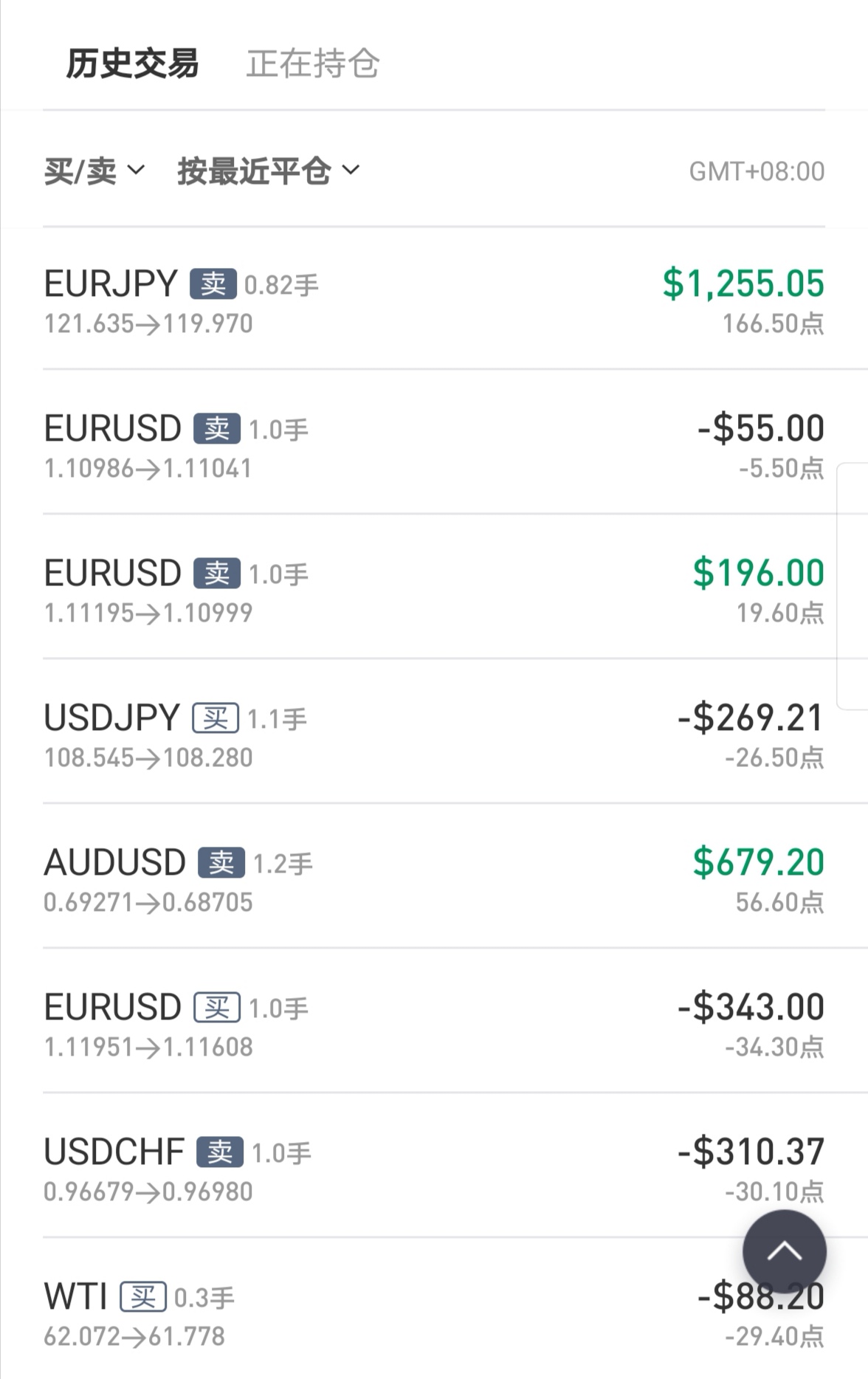Image resolution: width=868 pixels, height=1379 pixels.
Task: Click the chevron next to 按最近平仓
Action: point(351,170)
